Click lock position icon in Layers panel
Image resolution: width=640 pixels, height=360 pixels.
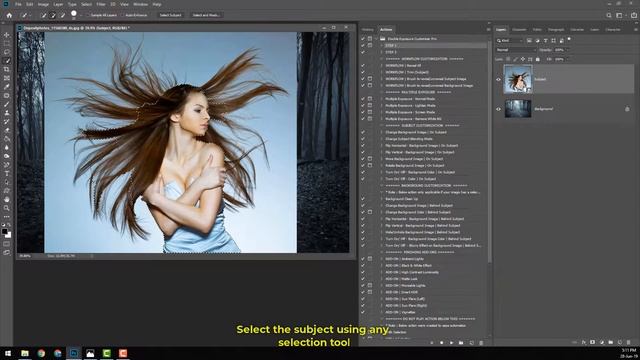click(x=523, y=59)
